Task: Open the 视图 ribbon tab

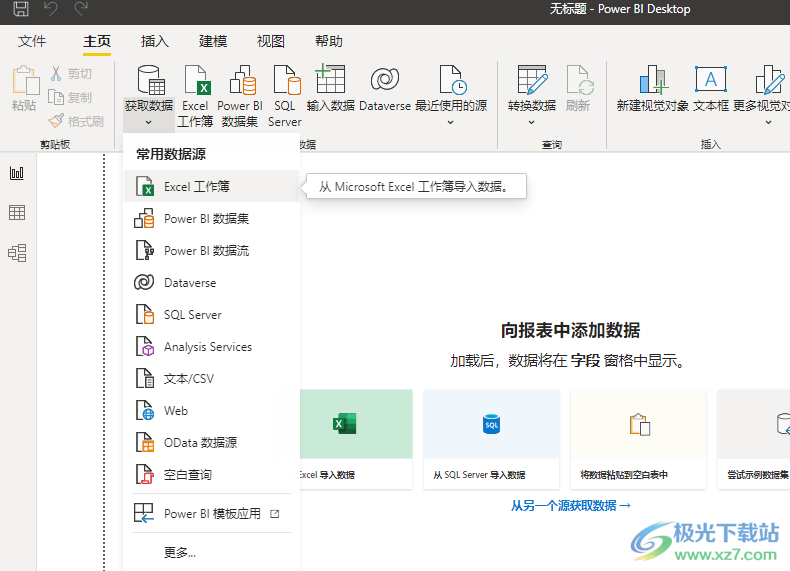Action: click(x=271, y=41)
